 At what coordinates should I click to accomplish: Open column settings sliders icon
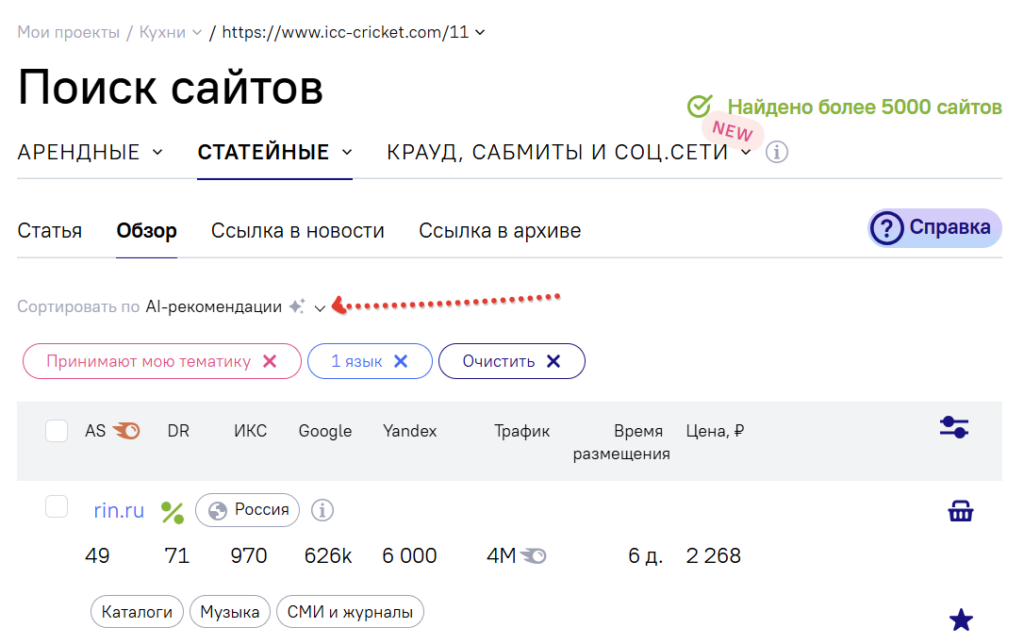pyautogui.click(x=953, y=428)
